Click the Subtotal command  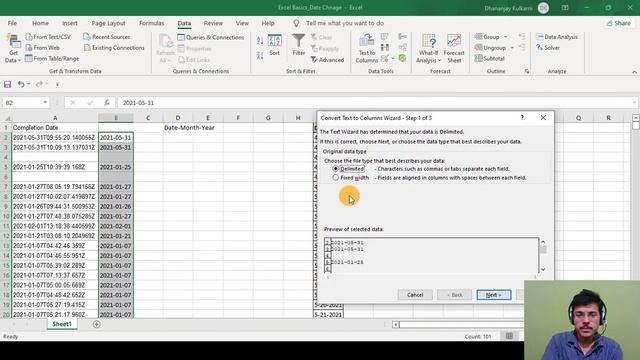(490, 59)
